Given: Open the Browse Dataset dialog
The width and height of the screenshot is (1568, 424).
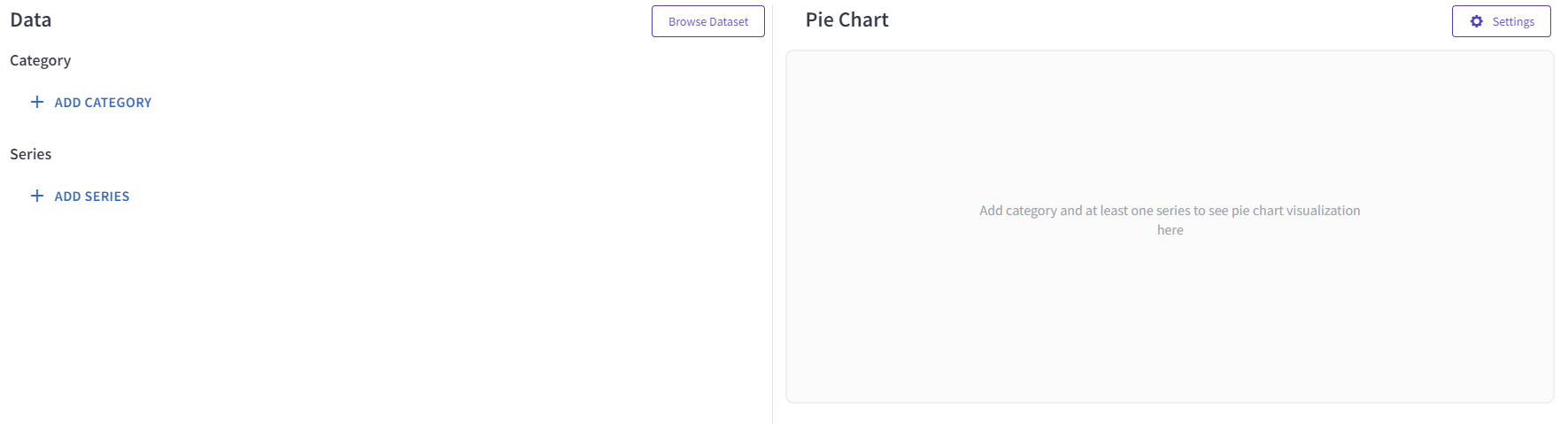Looking at the screenshot, I should [x=707, y=21].
